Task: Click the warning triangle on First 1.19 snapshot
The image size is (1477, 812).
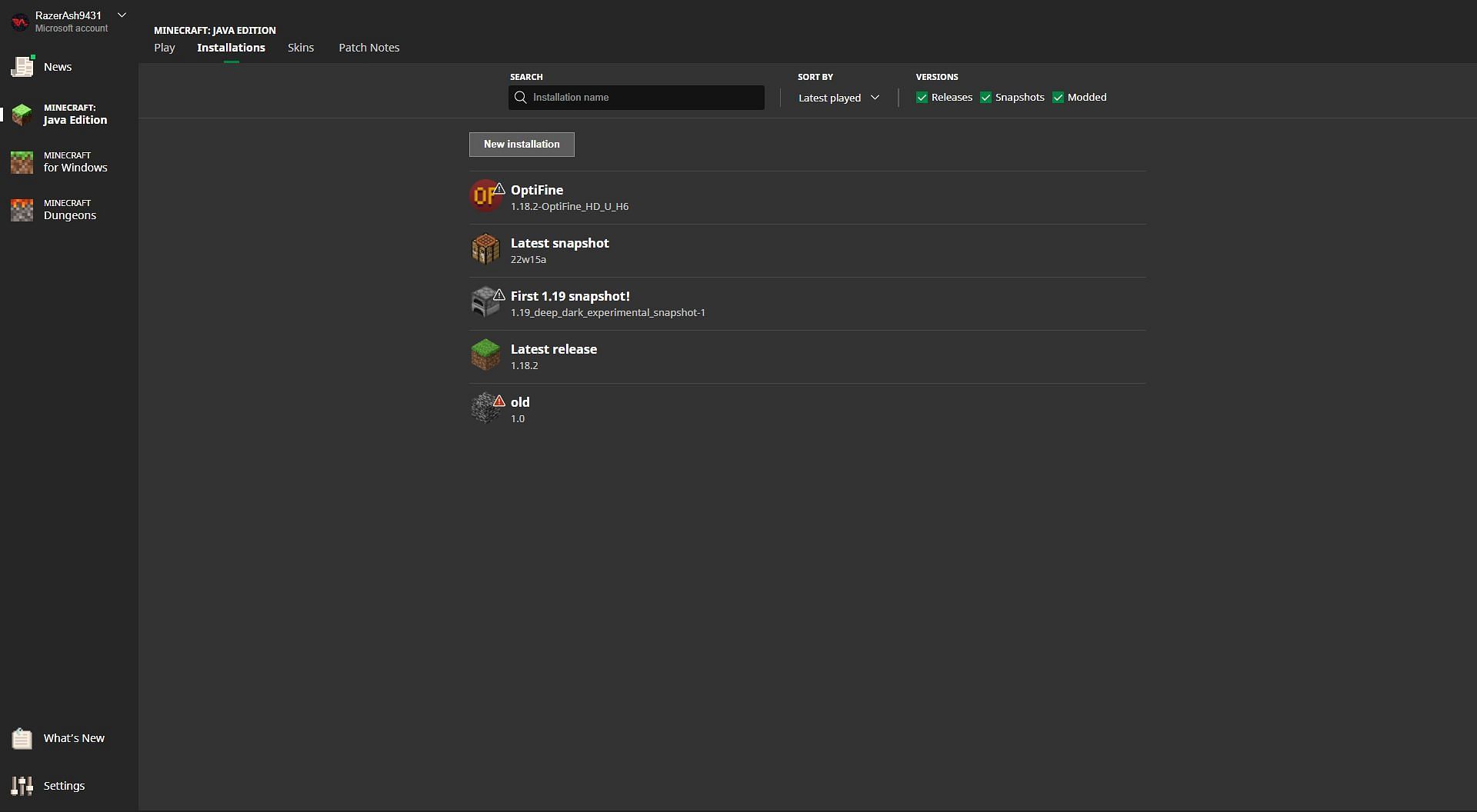Action: [x=499, y=295]
